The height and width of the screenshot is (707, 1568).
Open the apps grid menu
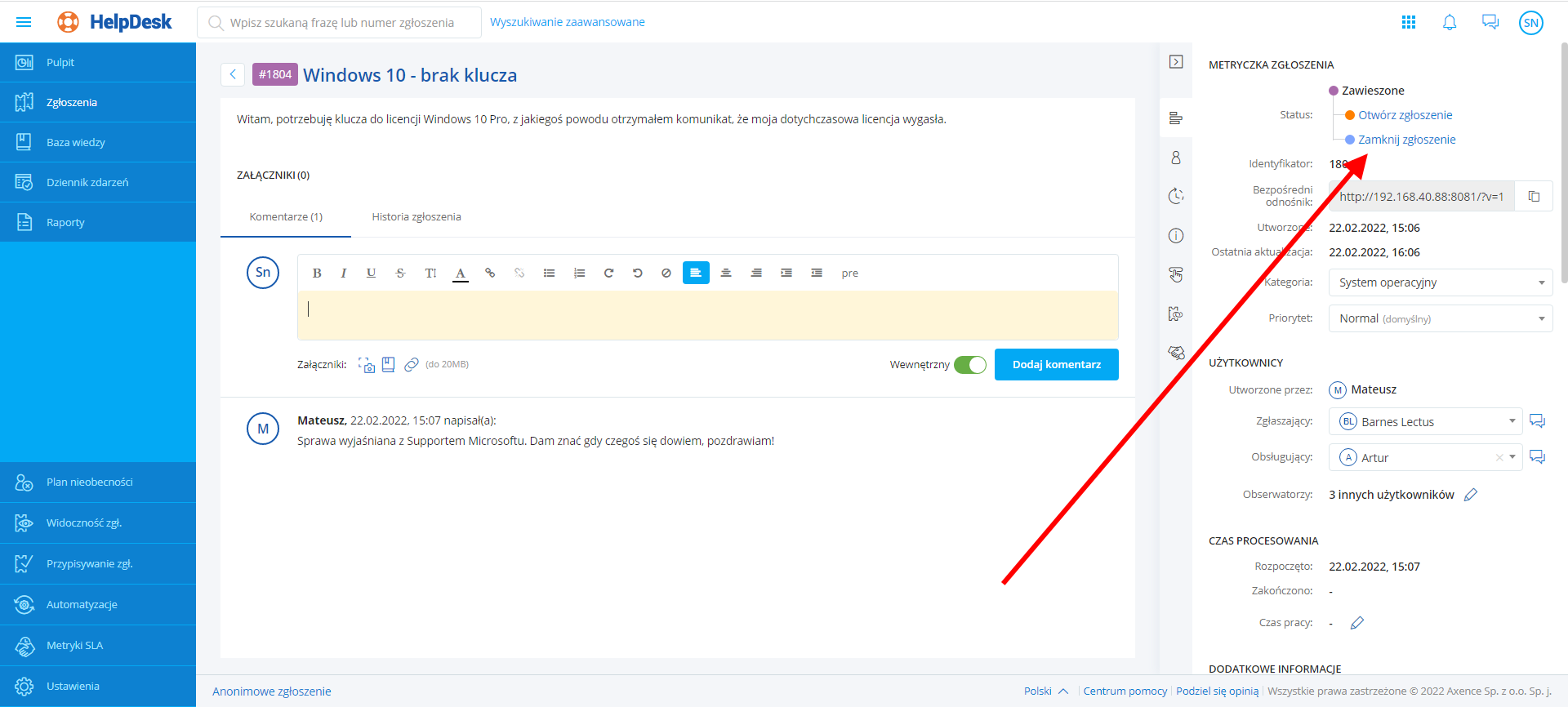coord(1409,23)
